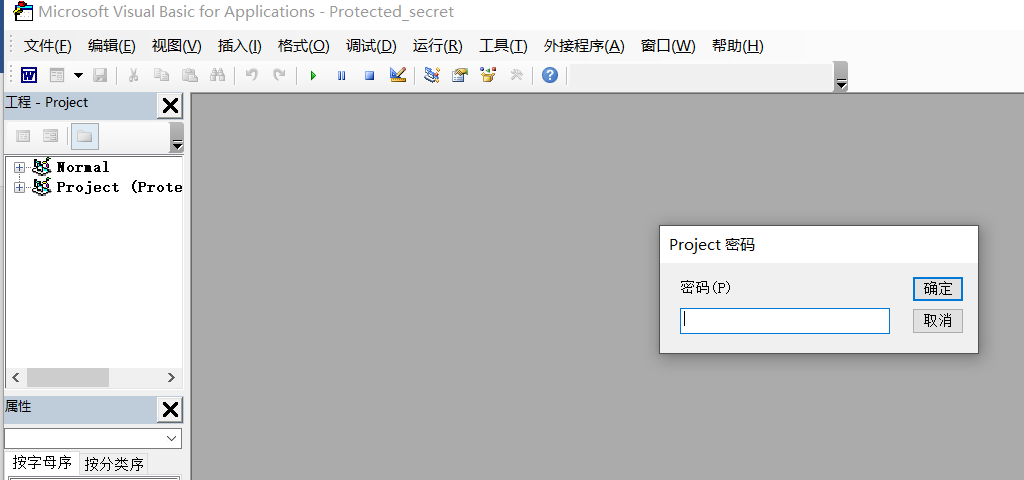The height and width of the screenshot is (480, 1024).
Task: Select the Project (Prote... tree item
Action: click(119, 187)
